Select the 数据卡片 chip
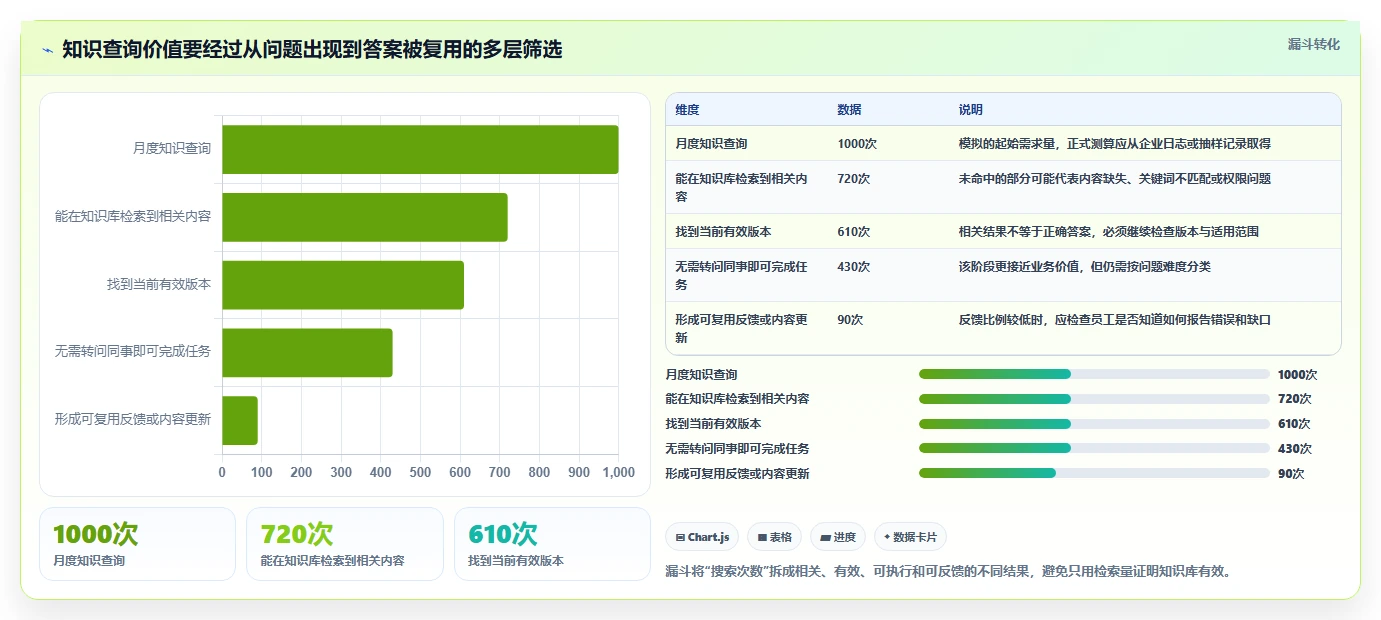 point(910,537)
